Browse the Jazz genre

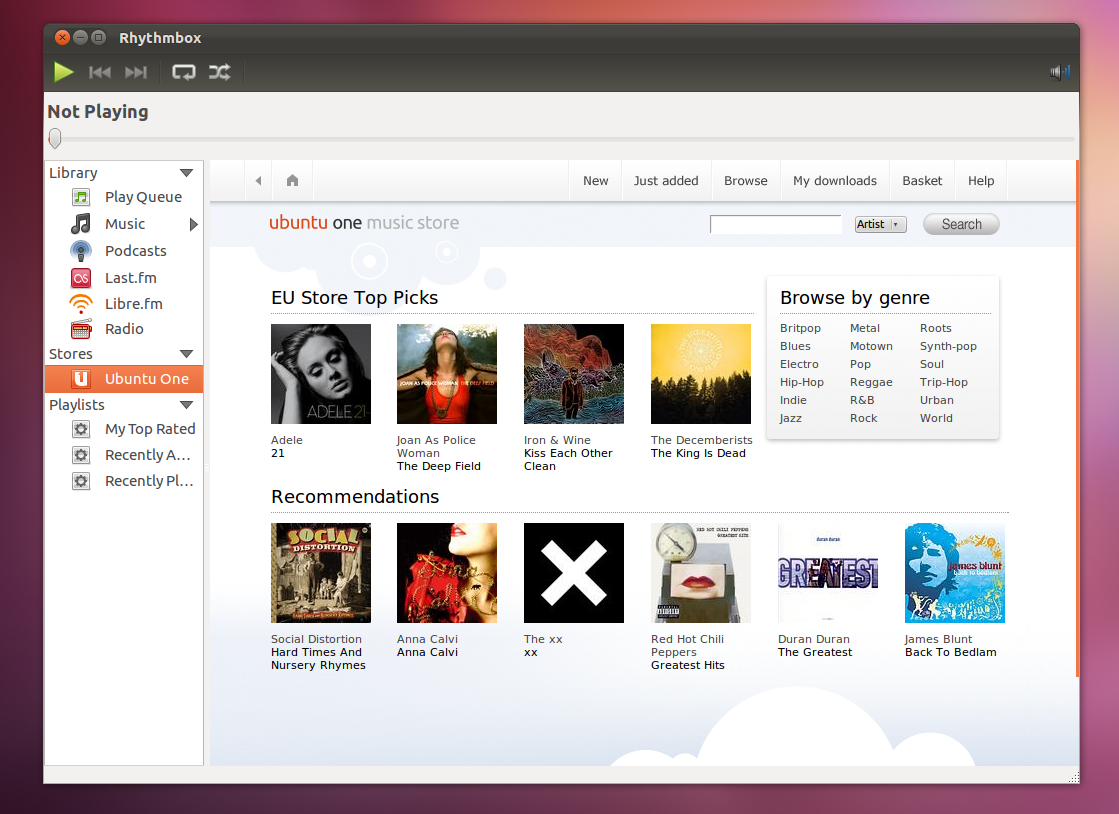pyautogui.click(x=791, y=418)
